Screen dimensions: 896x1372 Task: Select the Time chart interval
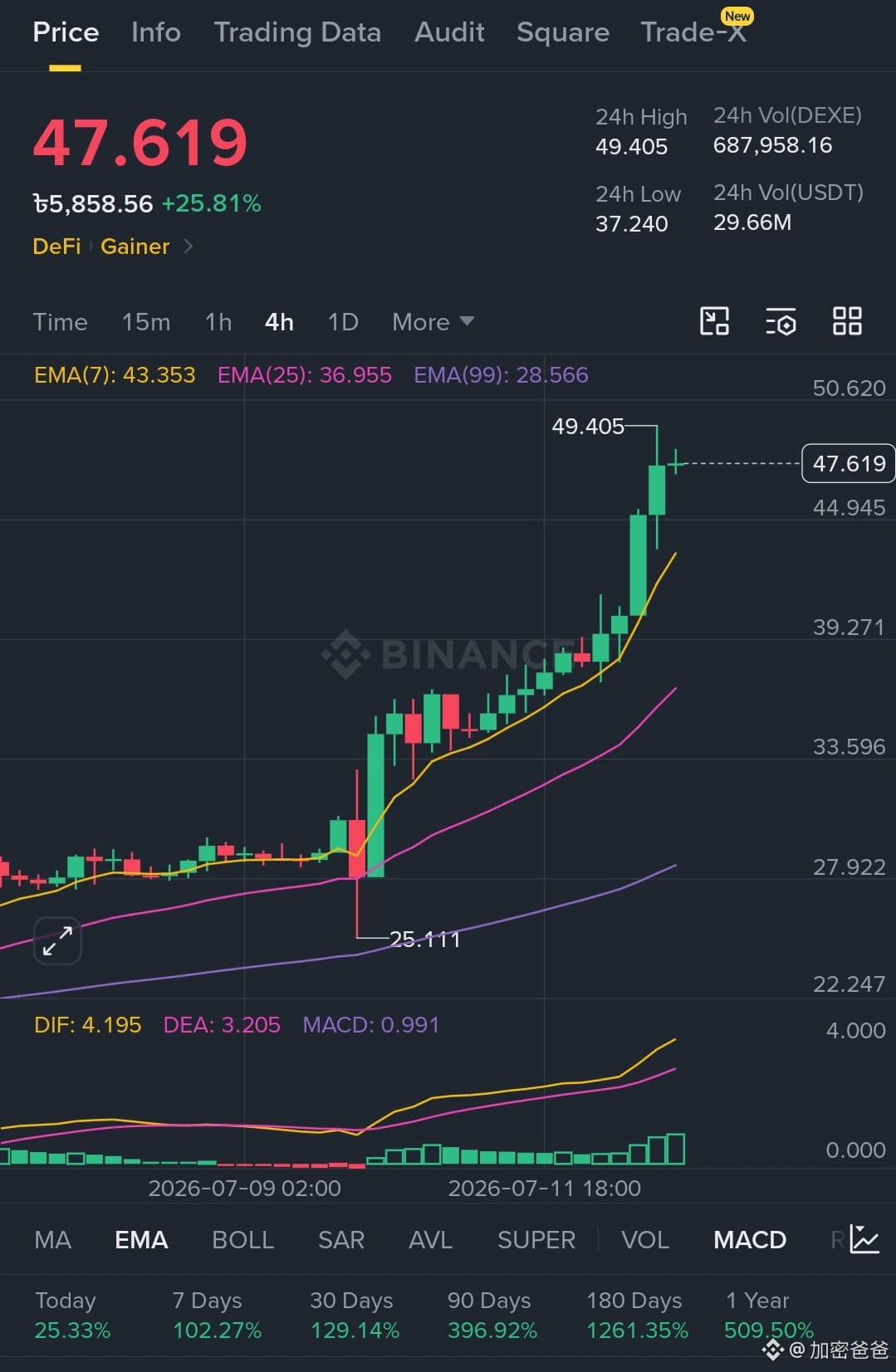60,322
